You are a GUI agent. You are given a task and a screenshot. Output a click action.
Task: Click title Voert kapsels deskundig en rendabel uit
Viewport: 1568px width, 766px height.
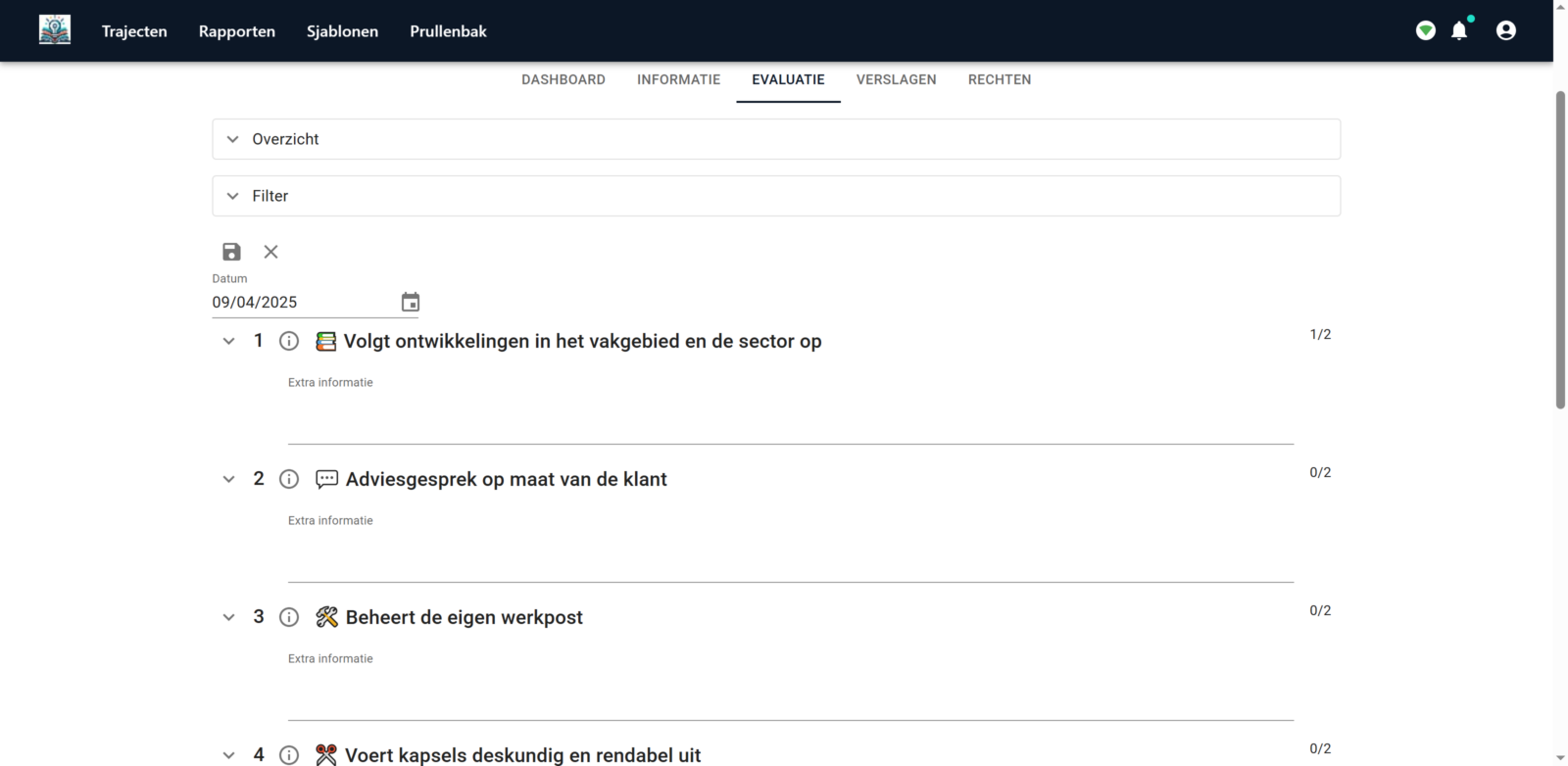[x=523, y=755]
